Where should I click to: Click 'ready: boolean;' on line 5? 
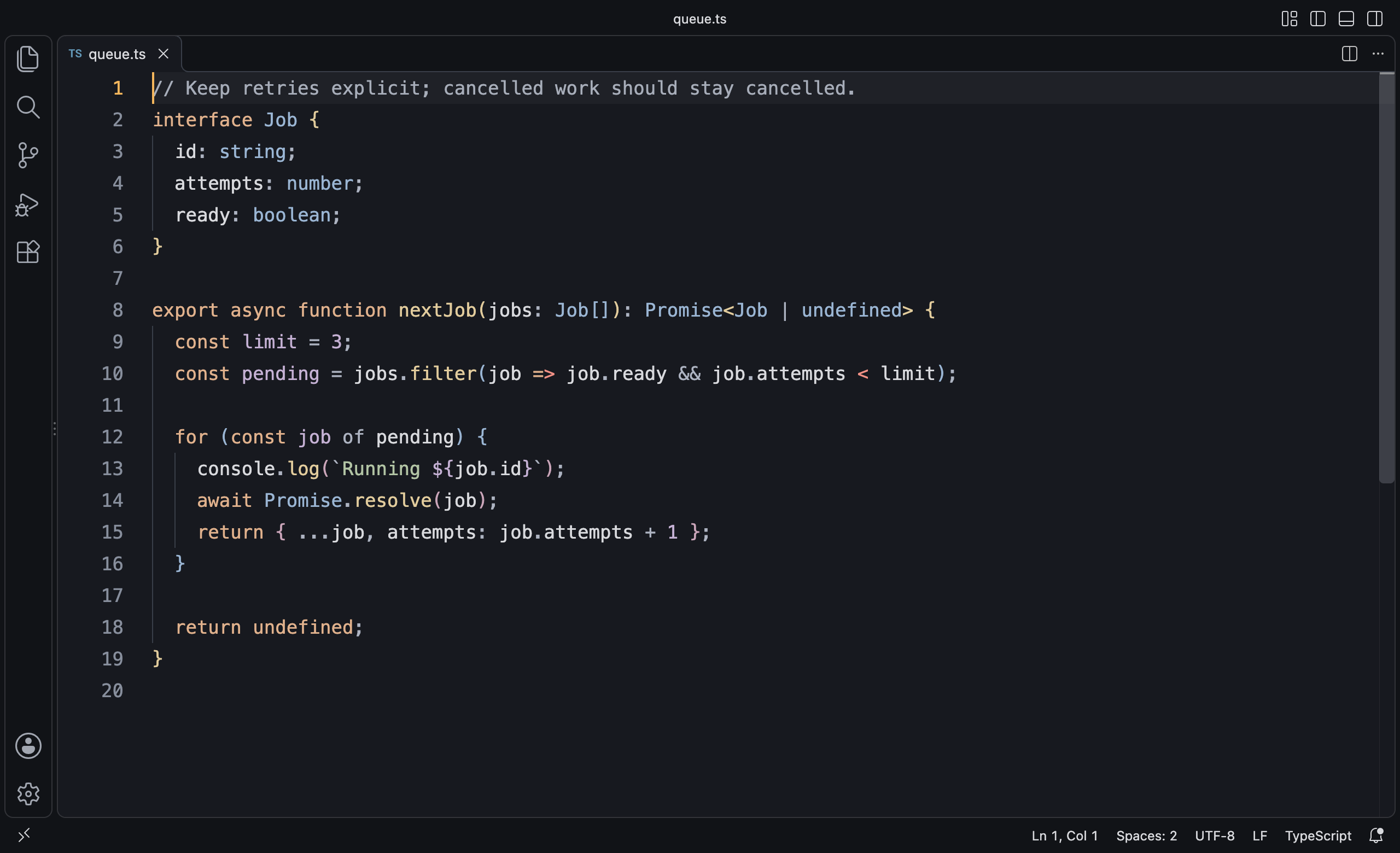click(x=258, y=215)
